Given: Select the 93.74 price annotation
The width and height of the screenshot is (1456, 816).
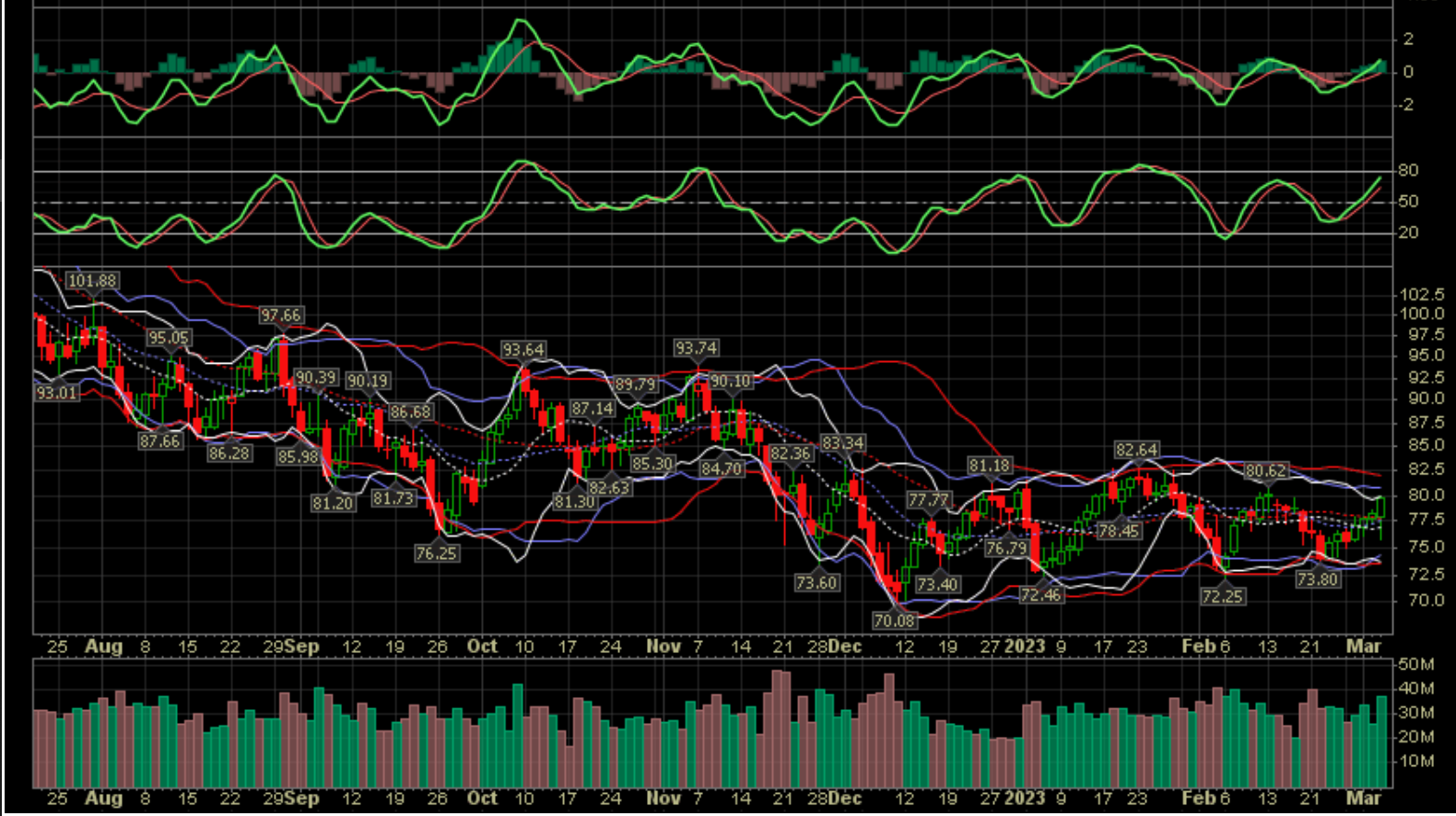Looking at the screenshot, I should (696, 348).
